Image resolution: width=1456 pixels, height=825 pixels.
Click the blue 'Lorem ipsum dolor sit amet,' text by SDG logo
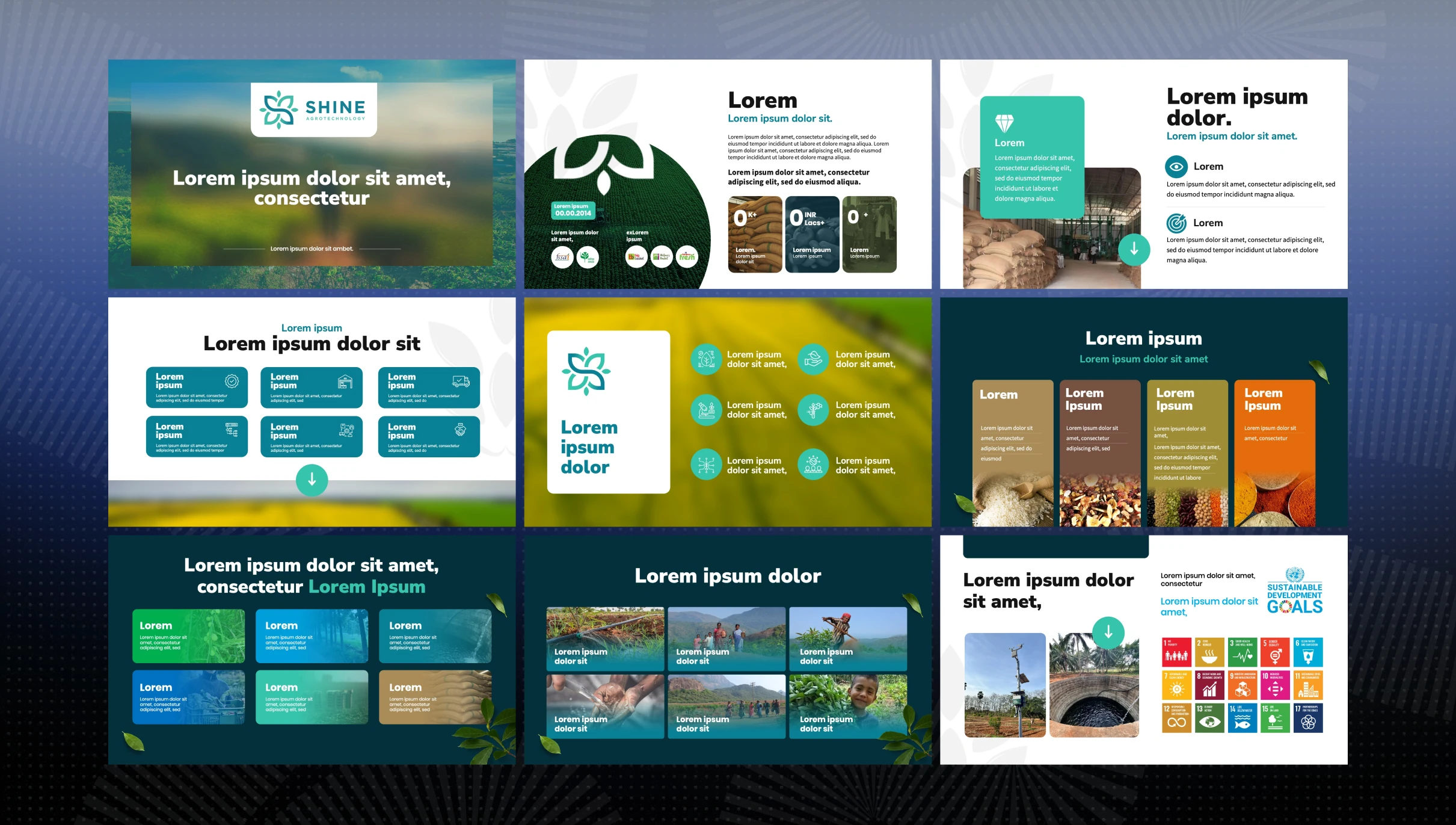coord(1209,607)
